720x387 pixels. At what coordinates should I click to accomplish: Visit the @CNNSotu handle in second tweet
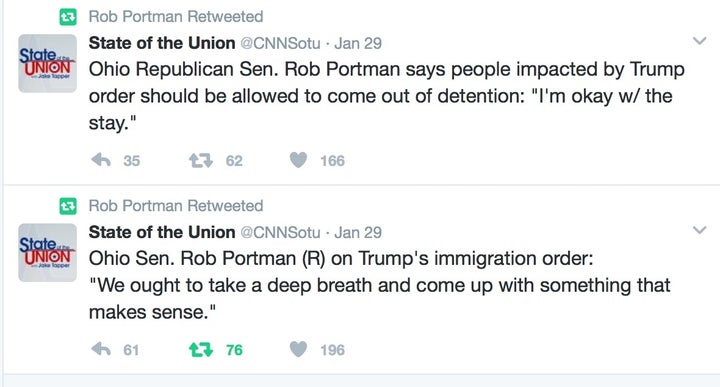coord(281,232)
